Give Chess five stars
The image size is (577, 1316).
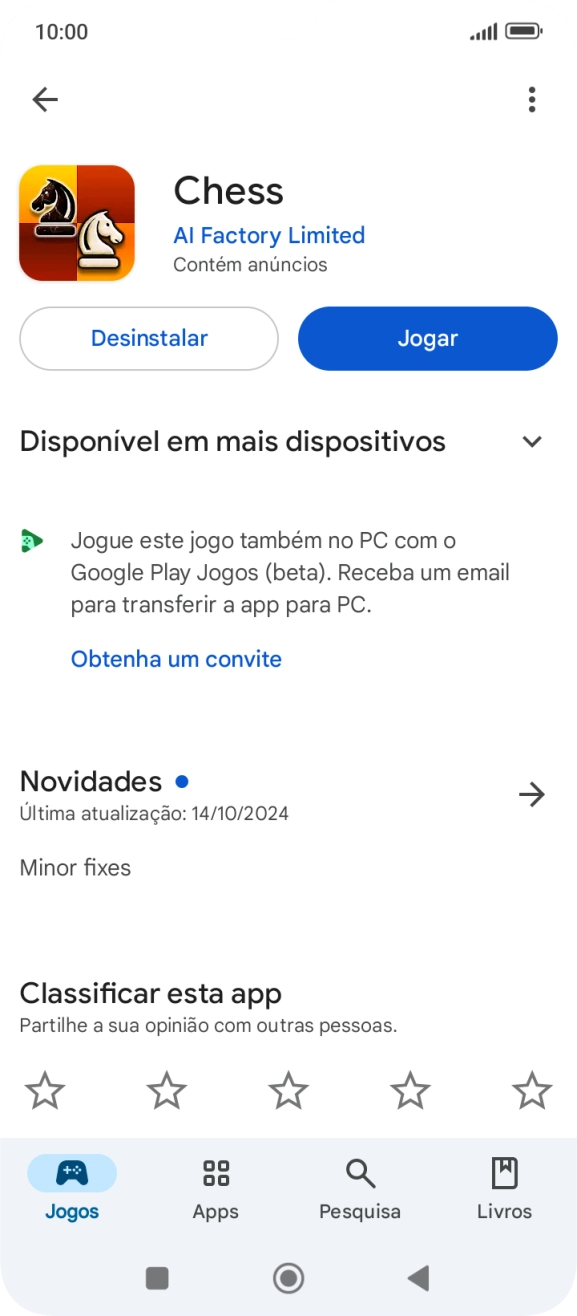click(531, 1089)
